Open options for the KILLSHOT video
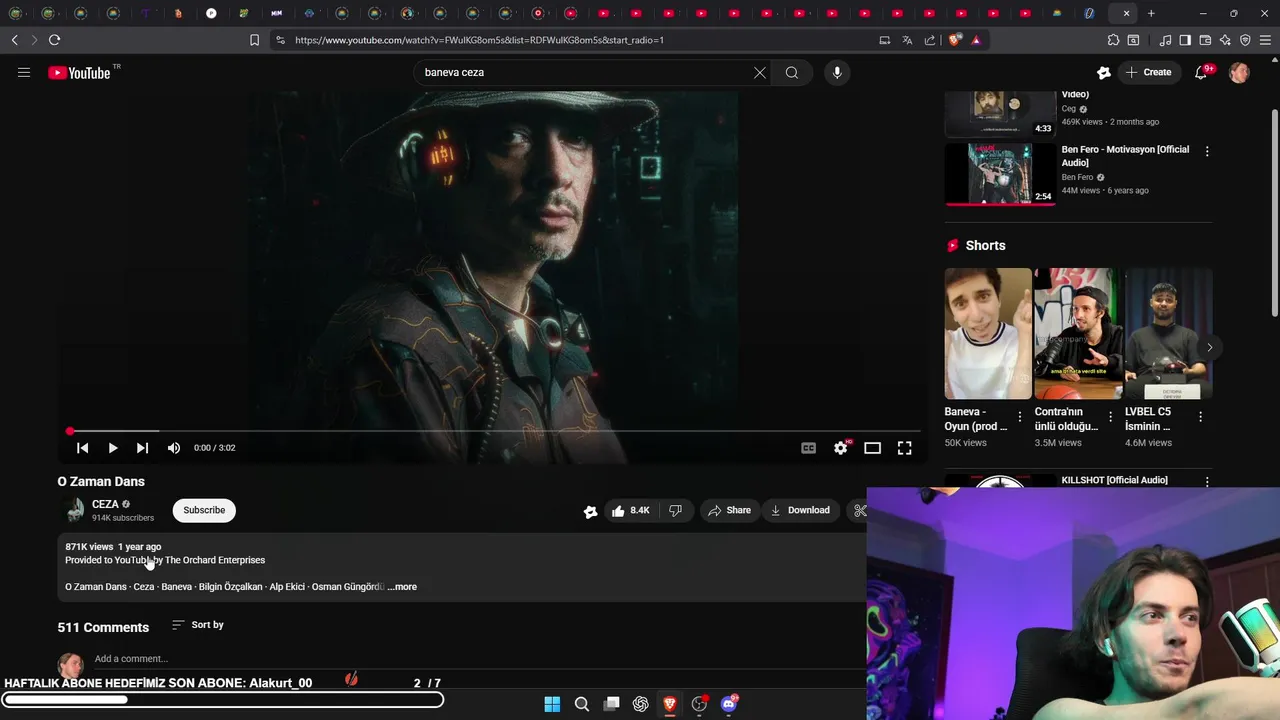 [x=1207, y=482]
